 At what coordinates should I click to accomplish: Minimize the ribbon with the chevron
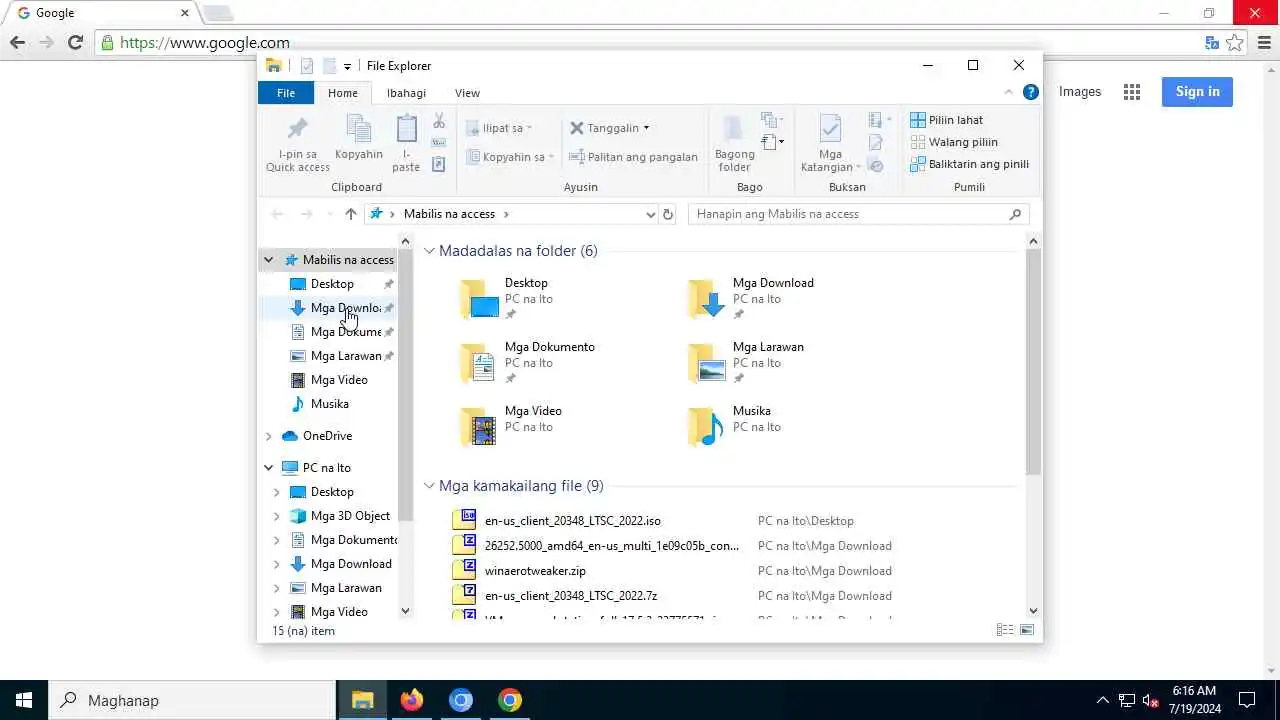[1008, 92]
